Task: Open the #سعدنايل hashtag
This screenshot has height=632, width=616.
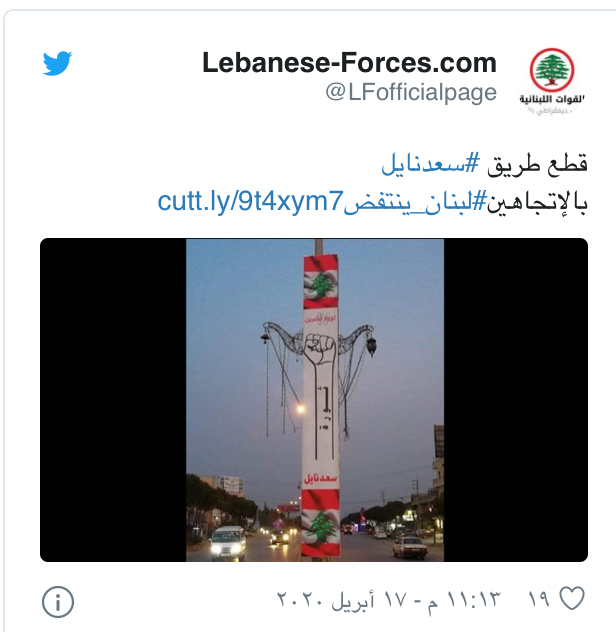Action: [431, 164]
